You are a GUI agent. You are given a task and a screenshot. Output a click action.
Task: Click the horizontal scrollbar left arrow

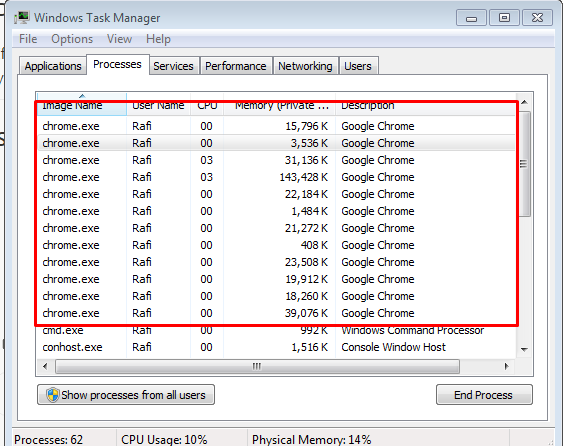pyautogui.click(x=45, y=366)
